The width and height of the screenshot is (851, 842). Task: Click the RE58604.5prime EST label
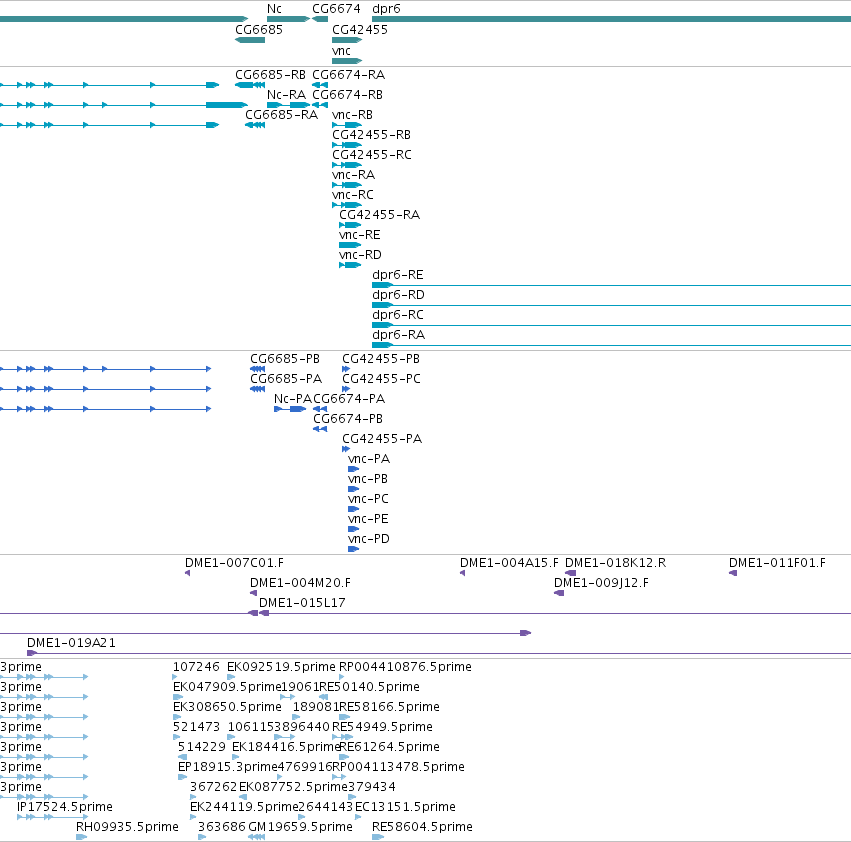click(422, 827)
